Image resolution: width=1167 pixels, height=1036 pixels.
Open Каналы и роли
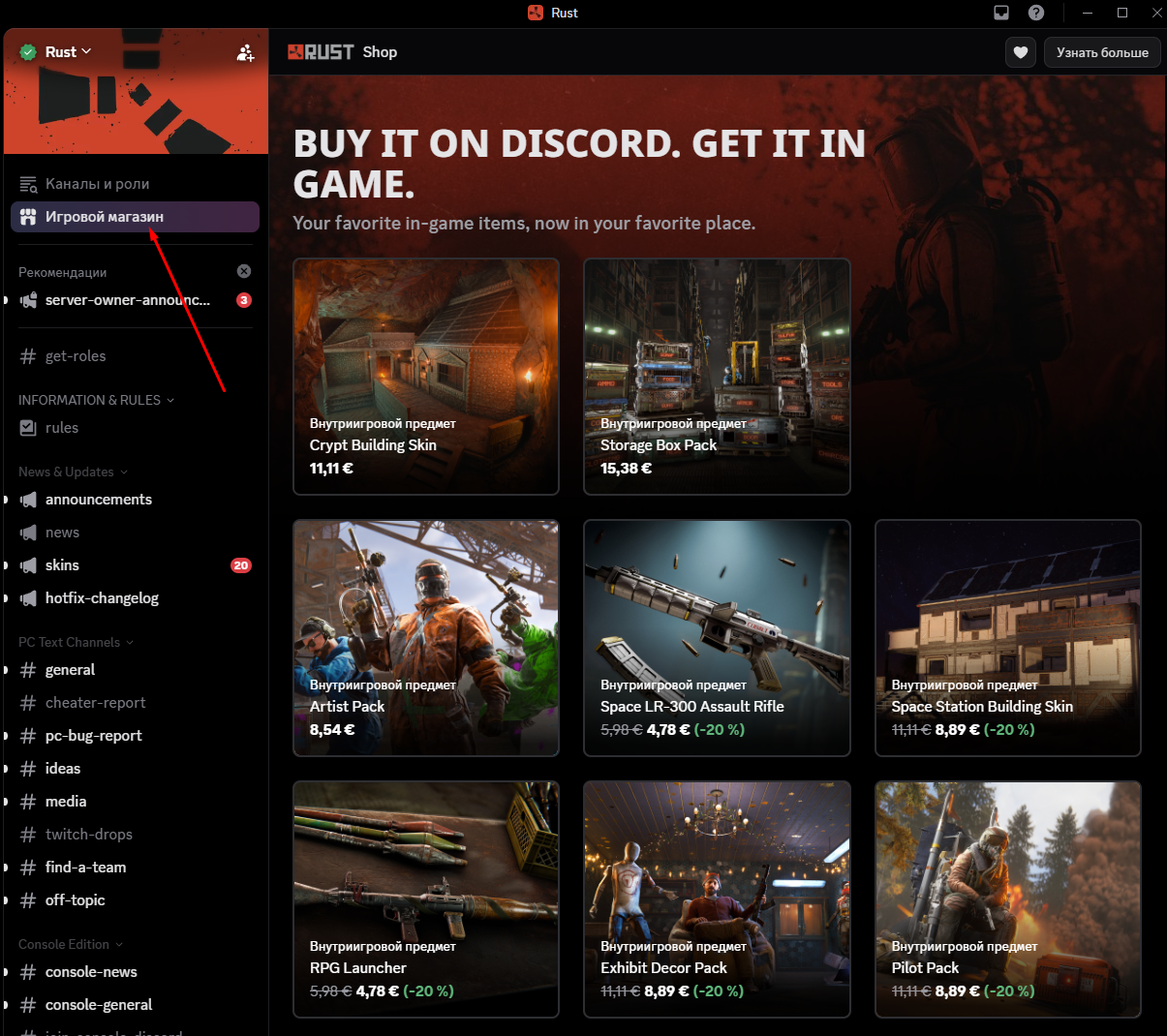point(135,184)
